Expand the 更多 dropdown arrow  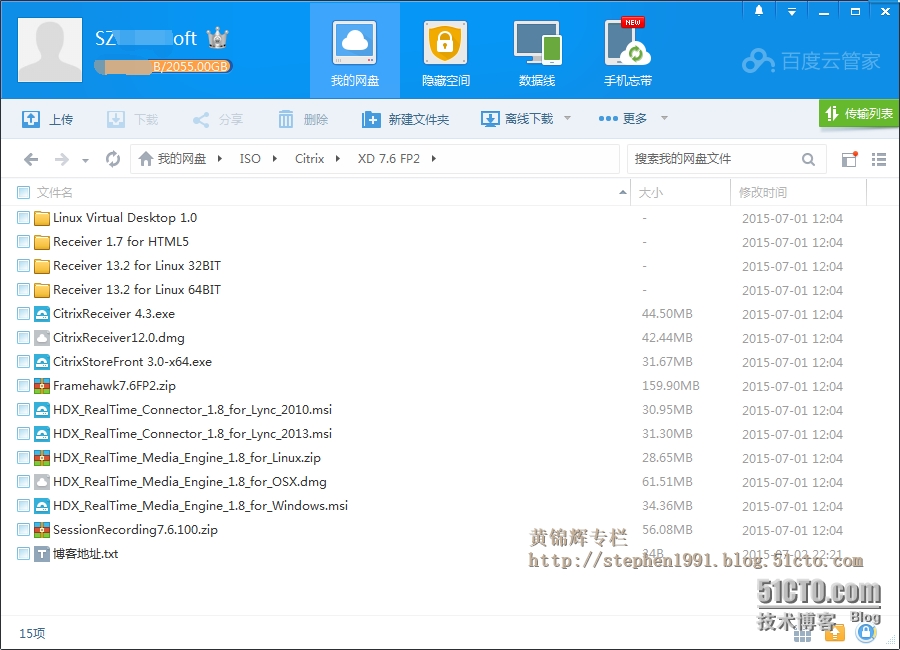coord(664,118)
